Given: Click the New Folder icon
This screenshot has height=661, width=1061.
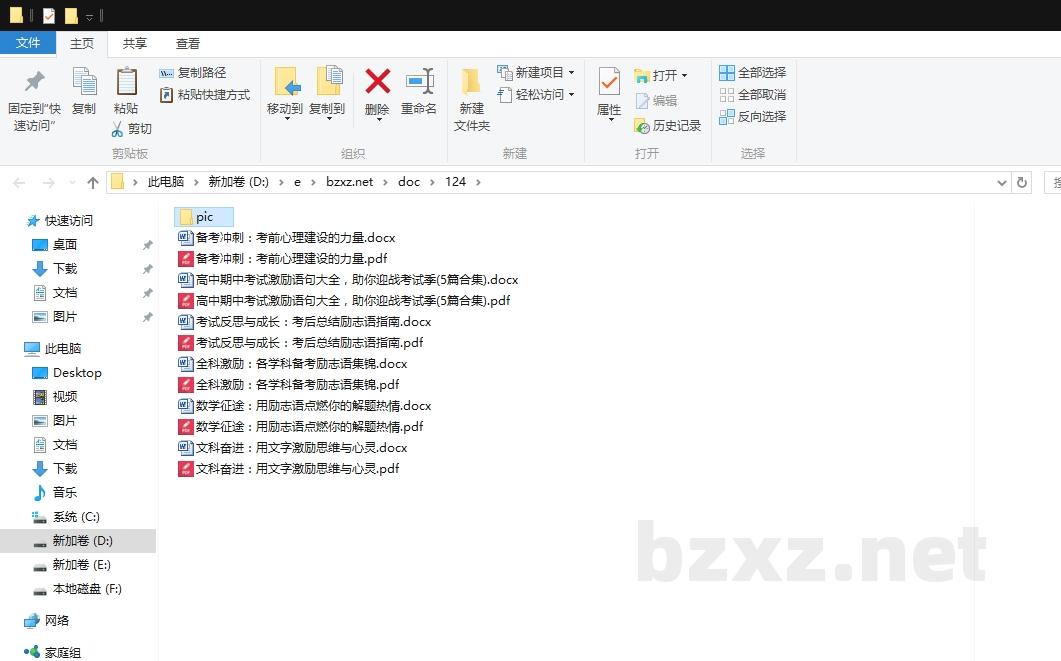Looking at the screenshot, I should point(471,82).
